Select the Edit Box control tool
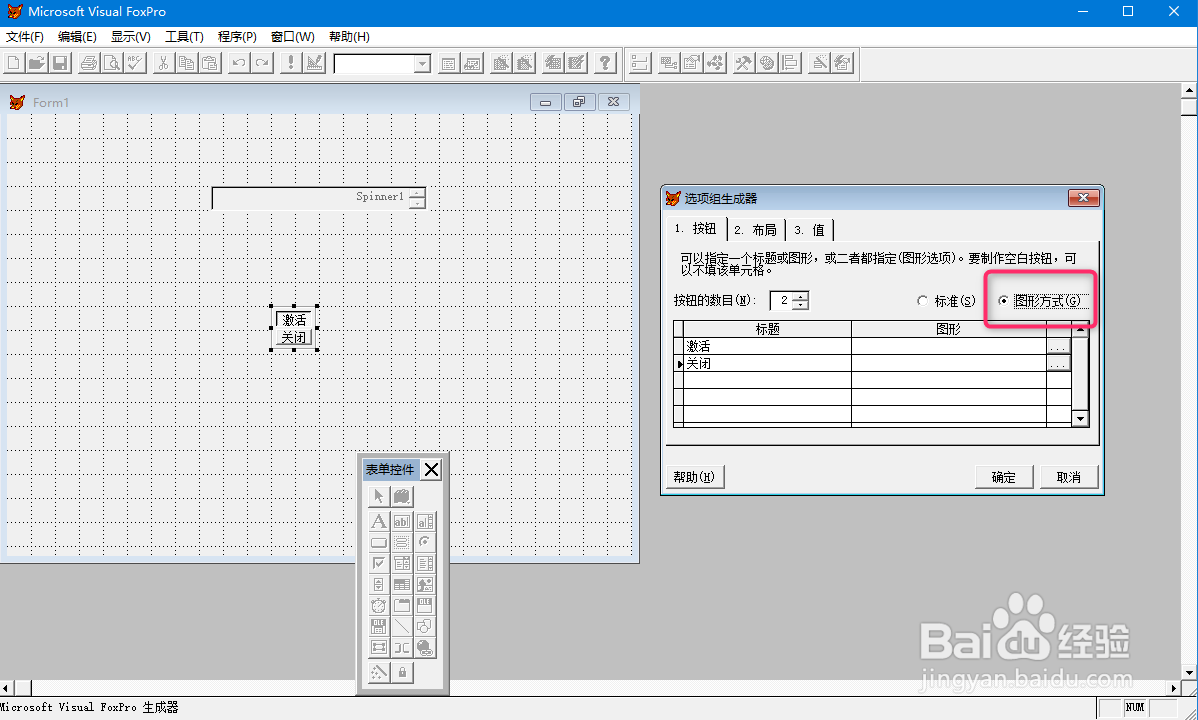1198x720 pixels. click(425, 521)
